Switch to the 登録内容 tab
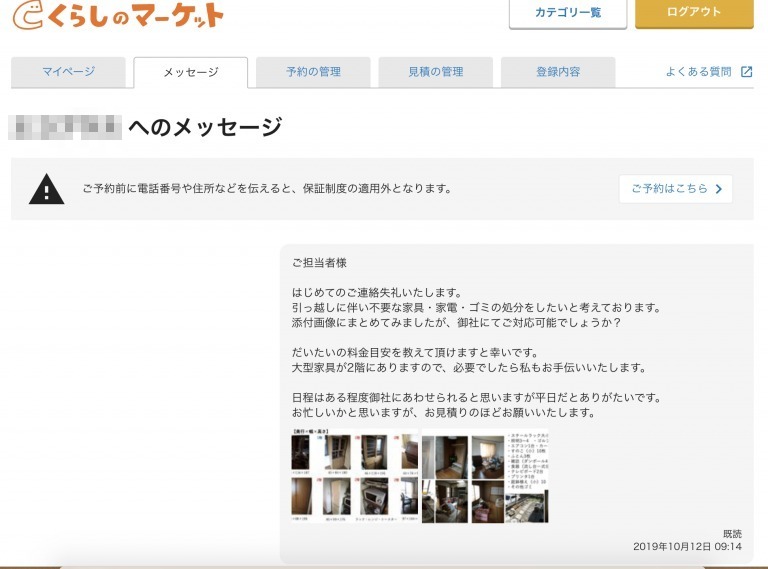The width and height of the screenshot is (768, 569). coord(558,72)
